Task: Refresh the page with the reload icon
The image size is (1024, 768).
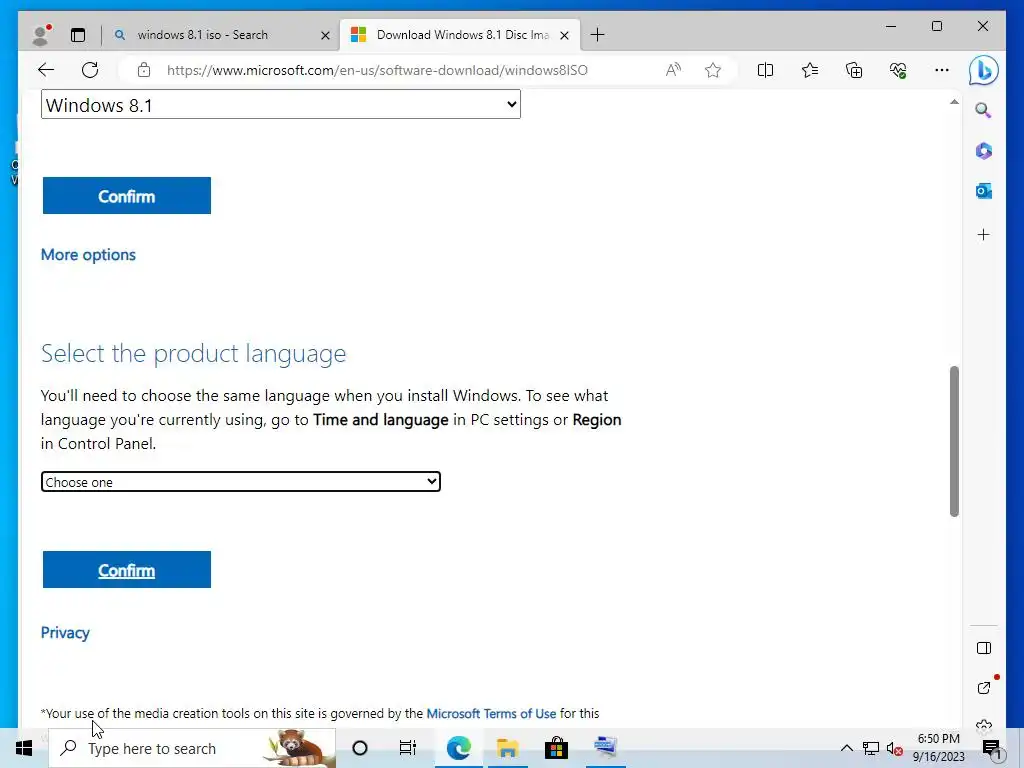Action: click(90, 70)
